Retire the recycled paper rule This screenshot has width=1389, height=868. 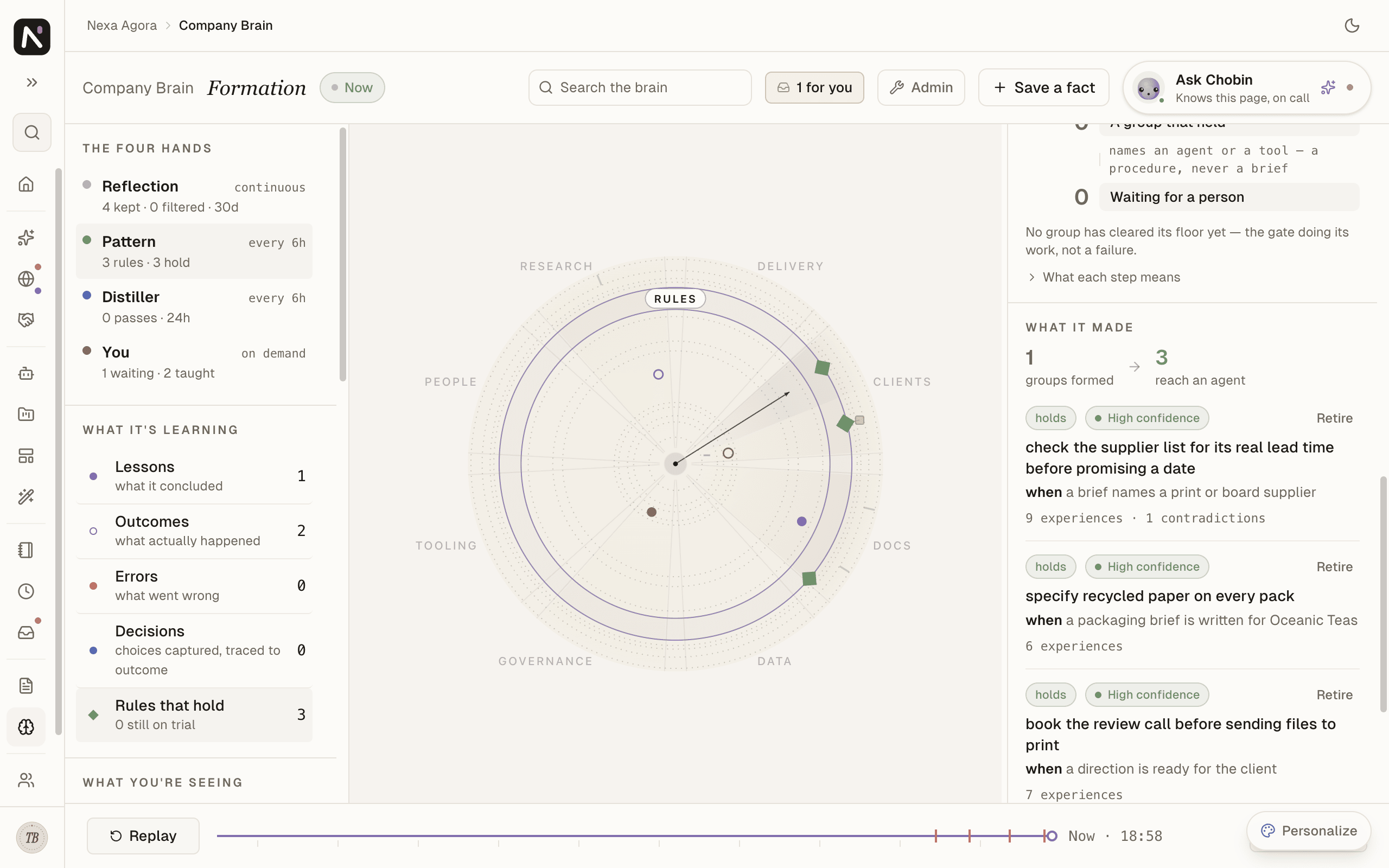1335,566
